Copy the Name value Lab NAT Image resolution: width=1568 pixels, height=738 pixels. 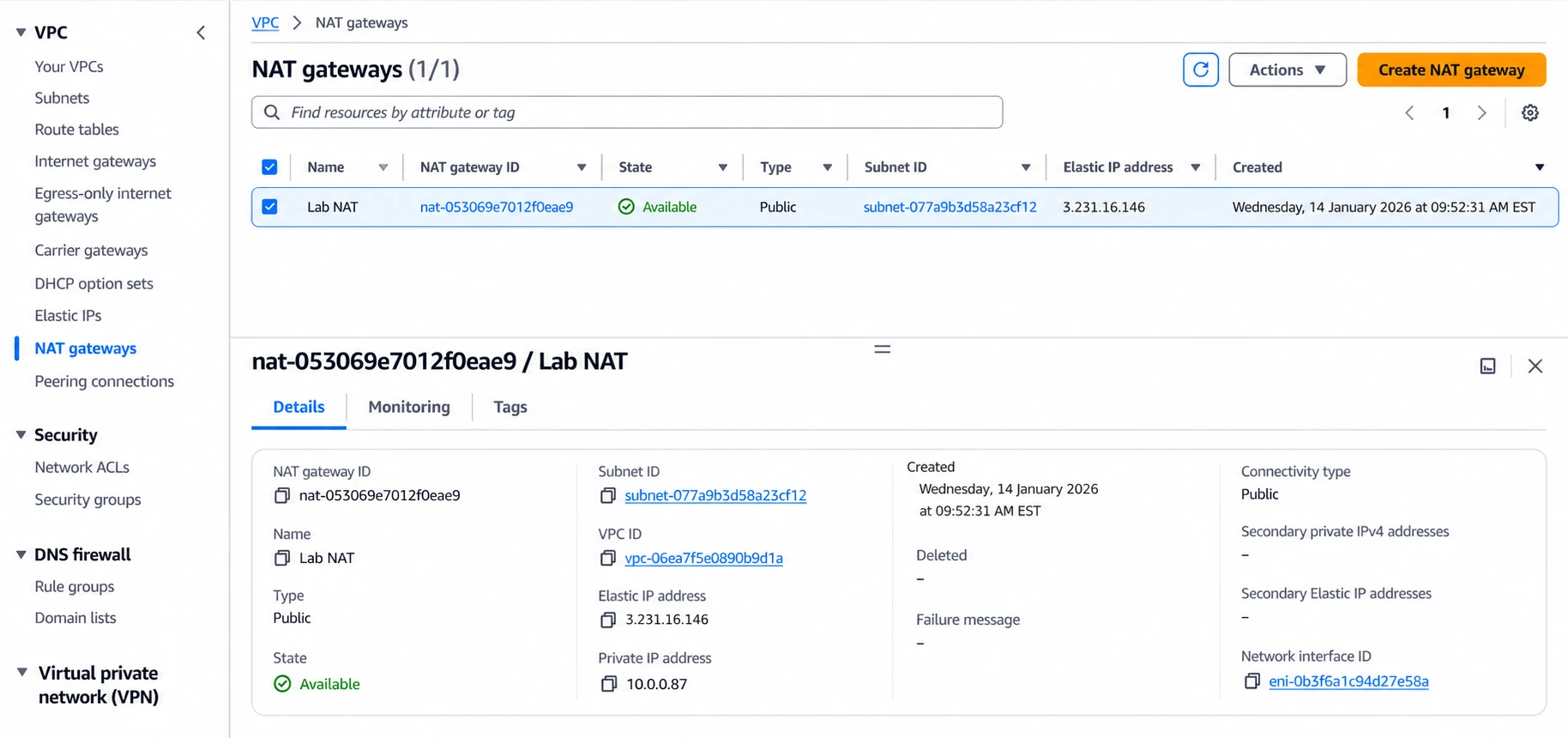(281, 558)
